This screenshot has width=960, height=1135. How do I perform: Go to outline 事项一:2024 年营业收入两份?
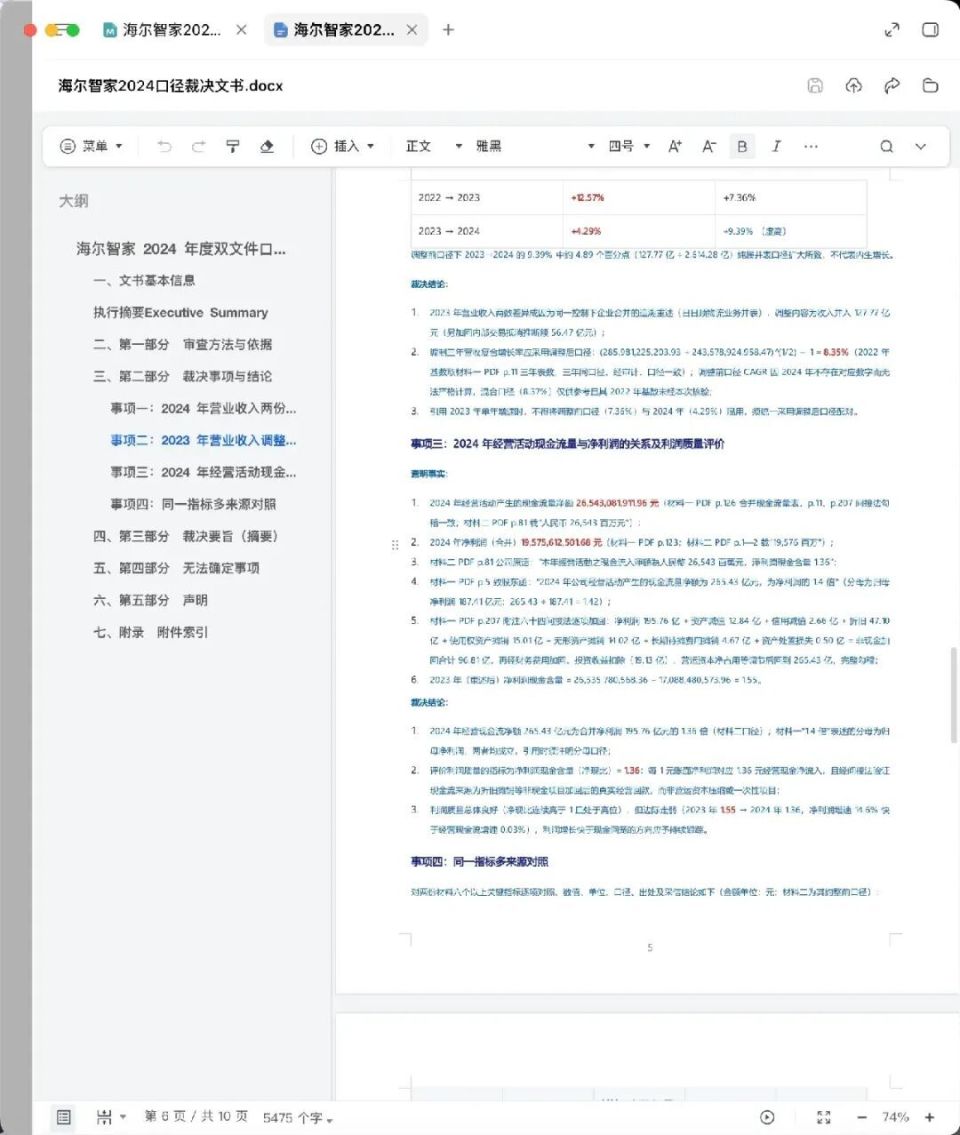[x=203, y=408]
